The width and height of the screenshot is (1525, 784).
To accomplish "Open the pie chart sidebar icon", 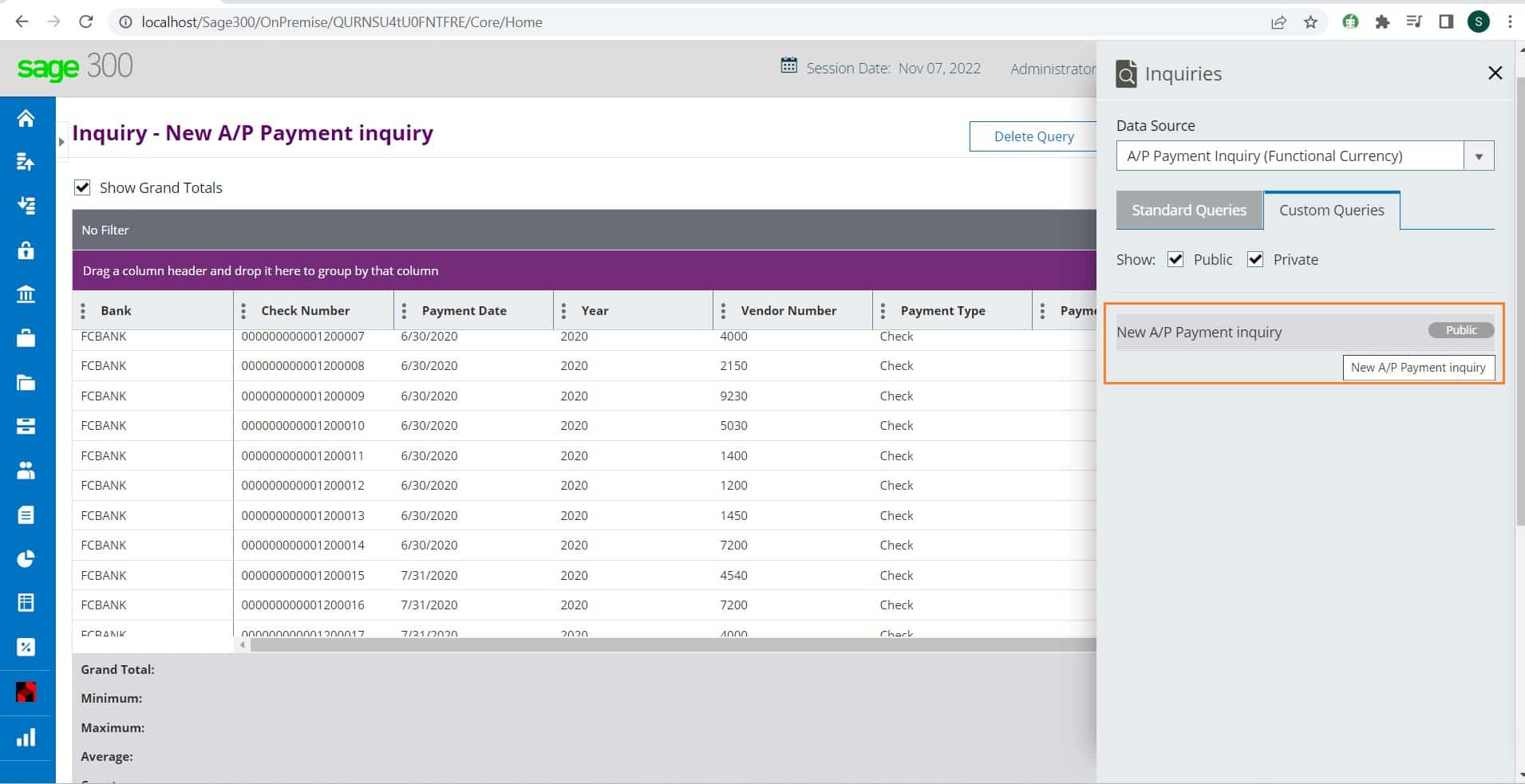I will point(26,558).
